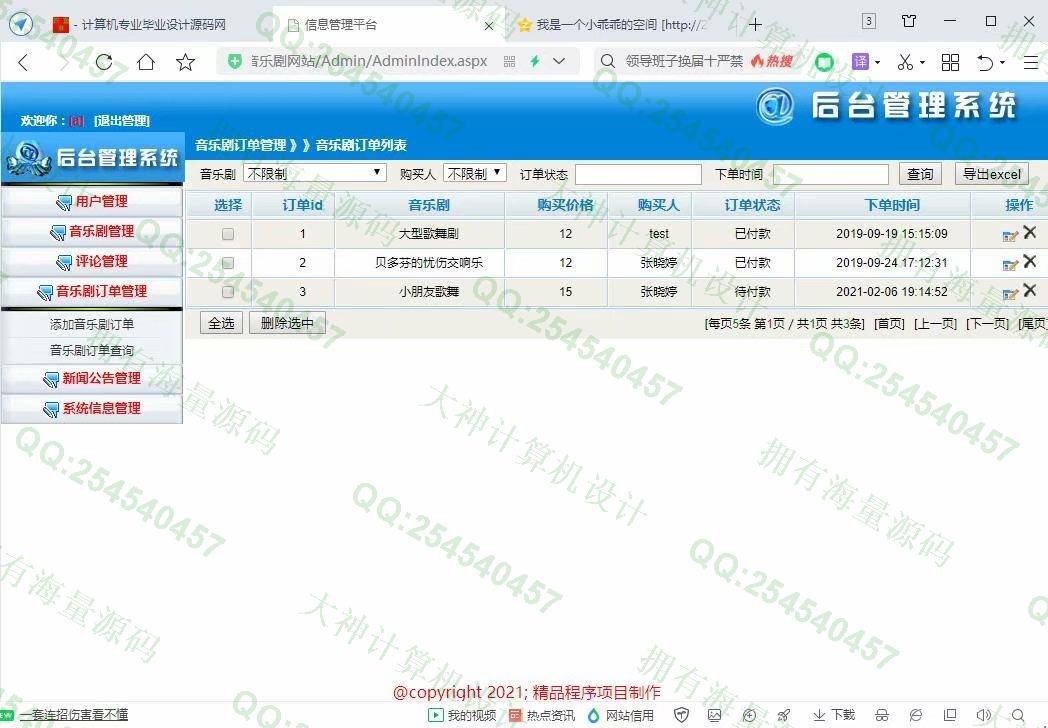The height and width of the screenshot is (728, 1048).
Task: Open 下载 downloads in status bar
Action: point(834,715)
